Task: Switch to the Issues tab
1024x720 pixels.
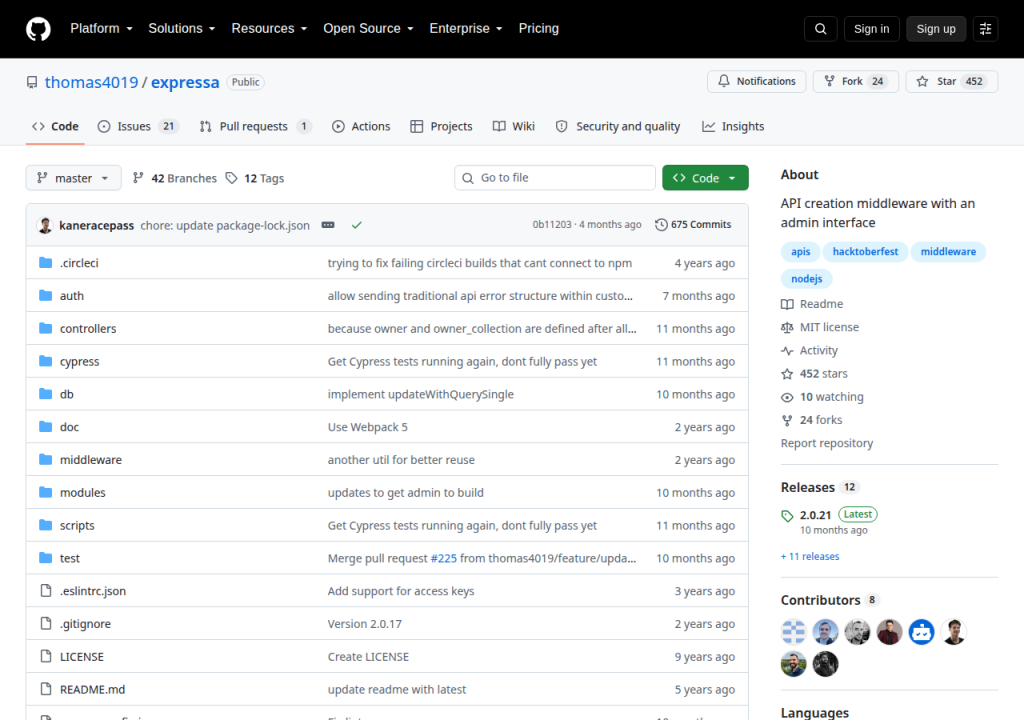Action: [138, 127]
